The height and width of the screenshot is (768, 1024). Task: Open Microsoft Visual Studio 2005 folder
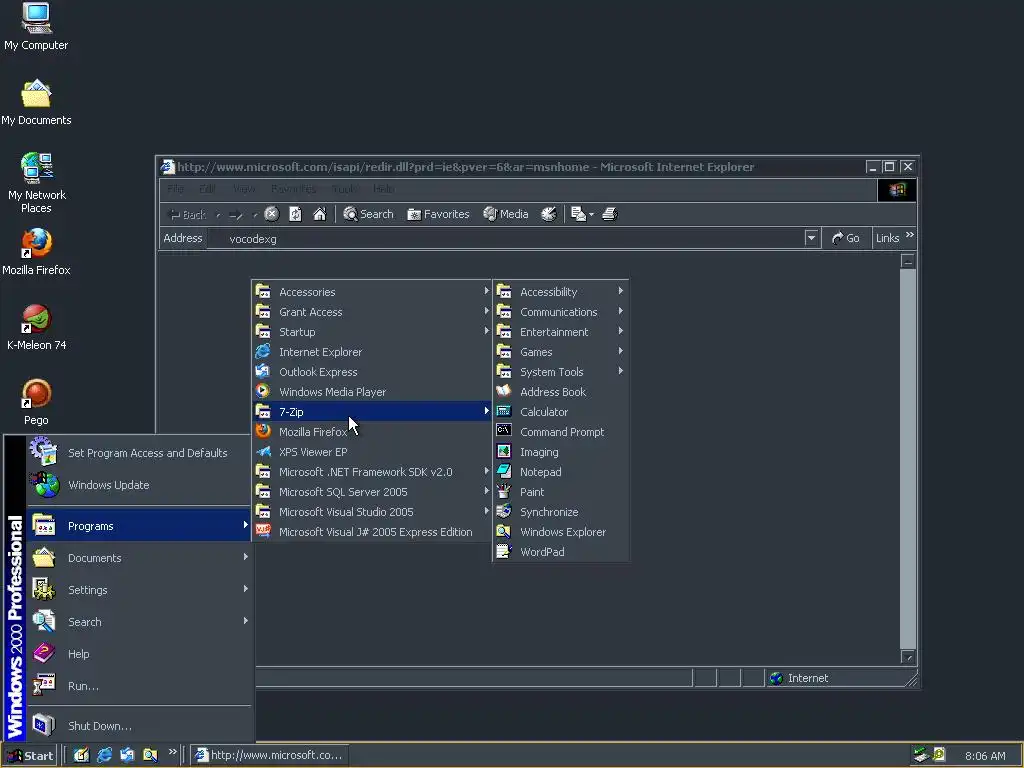(372, 512)
